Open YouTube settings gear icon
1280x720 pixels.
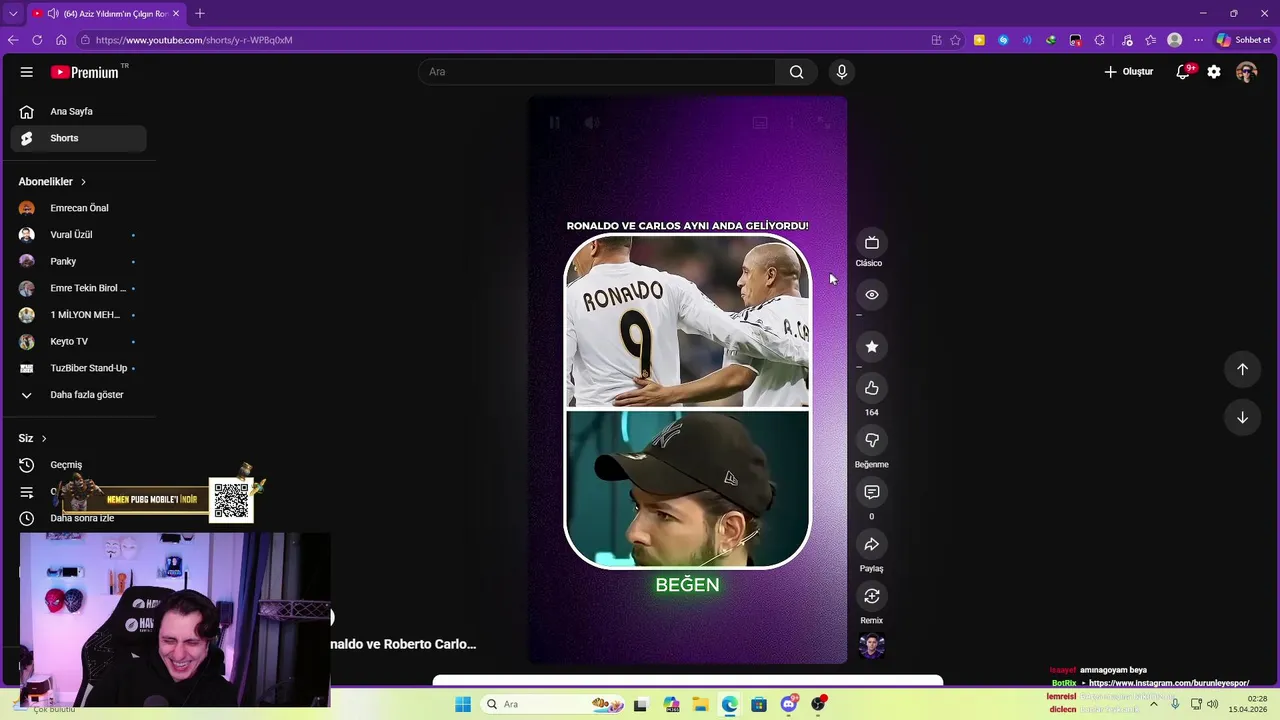point(1214,72)
